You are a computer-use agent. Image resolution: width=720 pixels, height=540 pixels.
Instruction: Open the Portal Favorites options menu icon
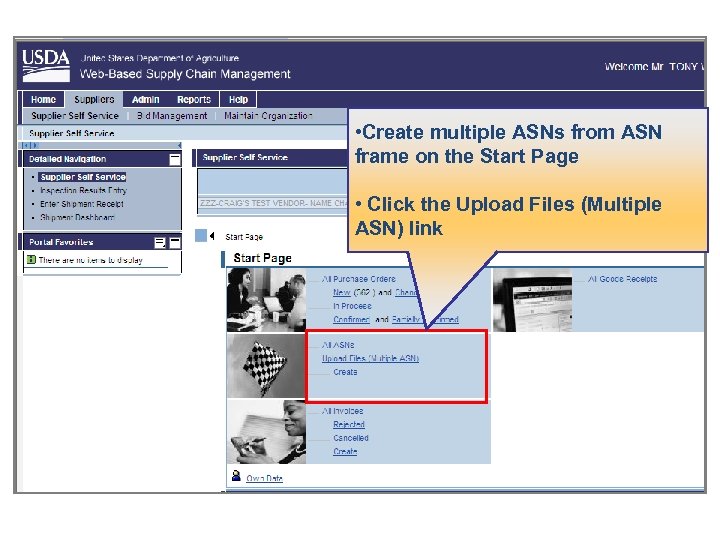pos(160,242)
